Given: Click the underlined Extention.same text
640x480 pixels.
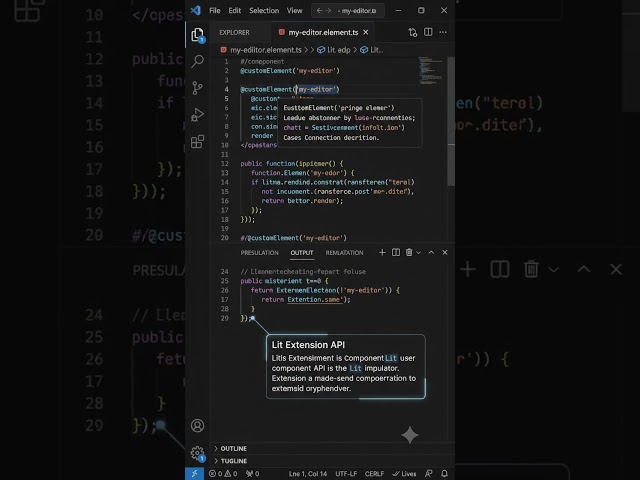Looking at the screenshot, I should [x=315, y=300].
